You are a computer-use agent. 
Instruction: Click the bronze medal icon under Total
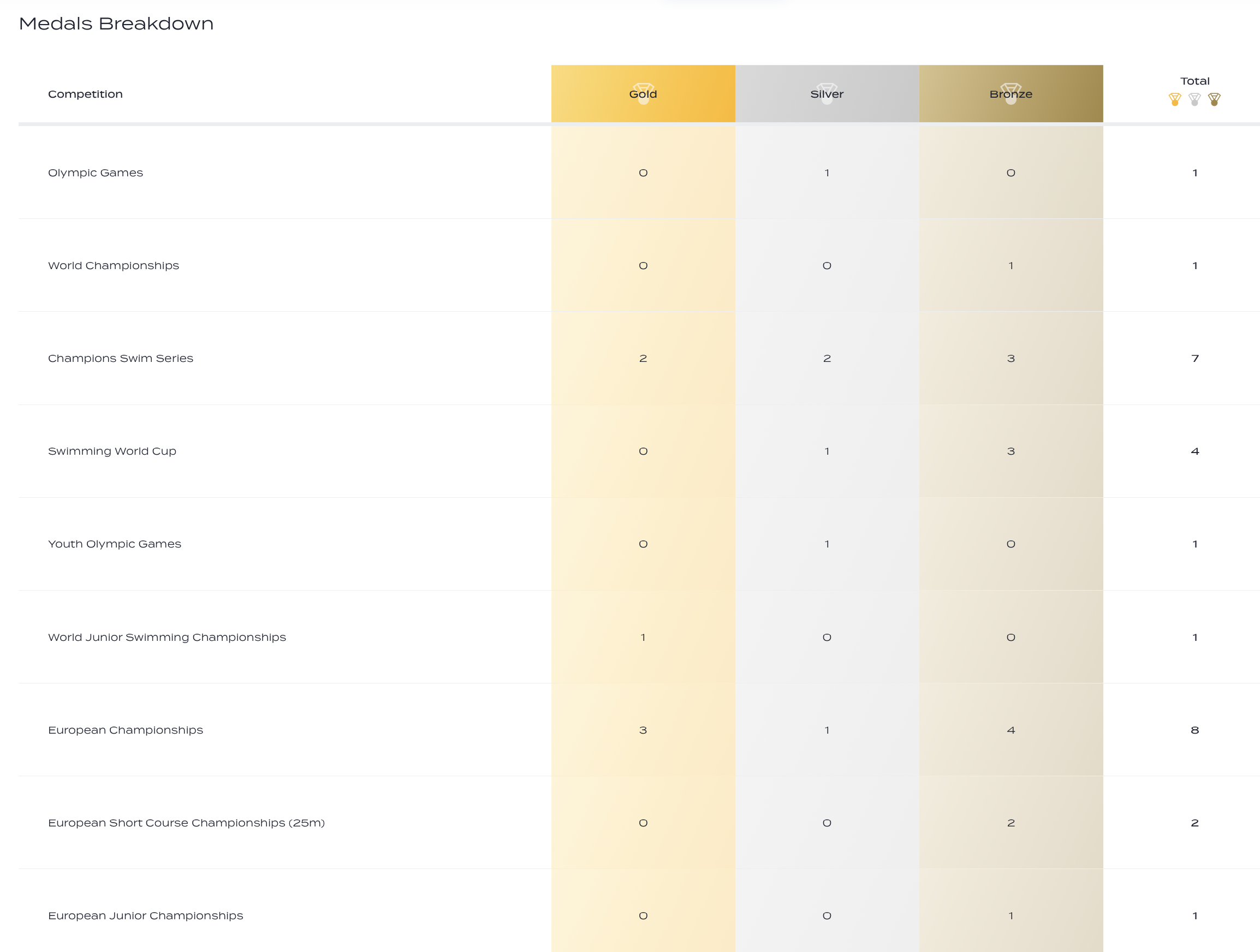(1215, 100)
